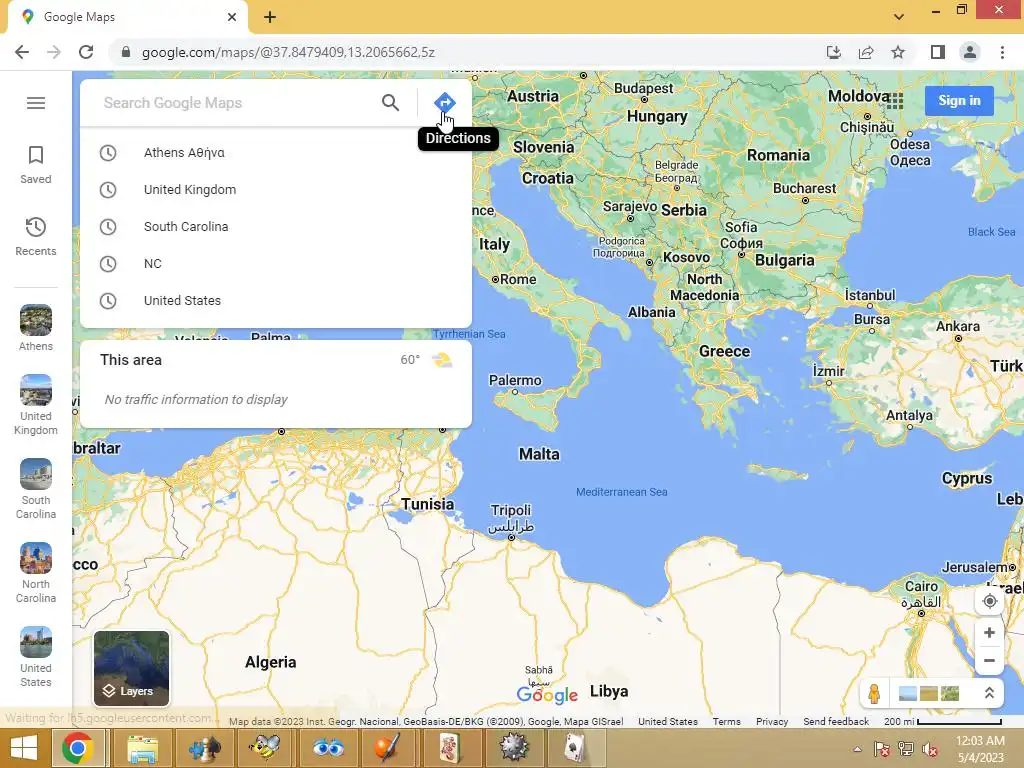
Task: Show your current location
Action: (x=989, y=601)
